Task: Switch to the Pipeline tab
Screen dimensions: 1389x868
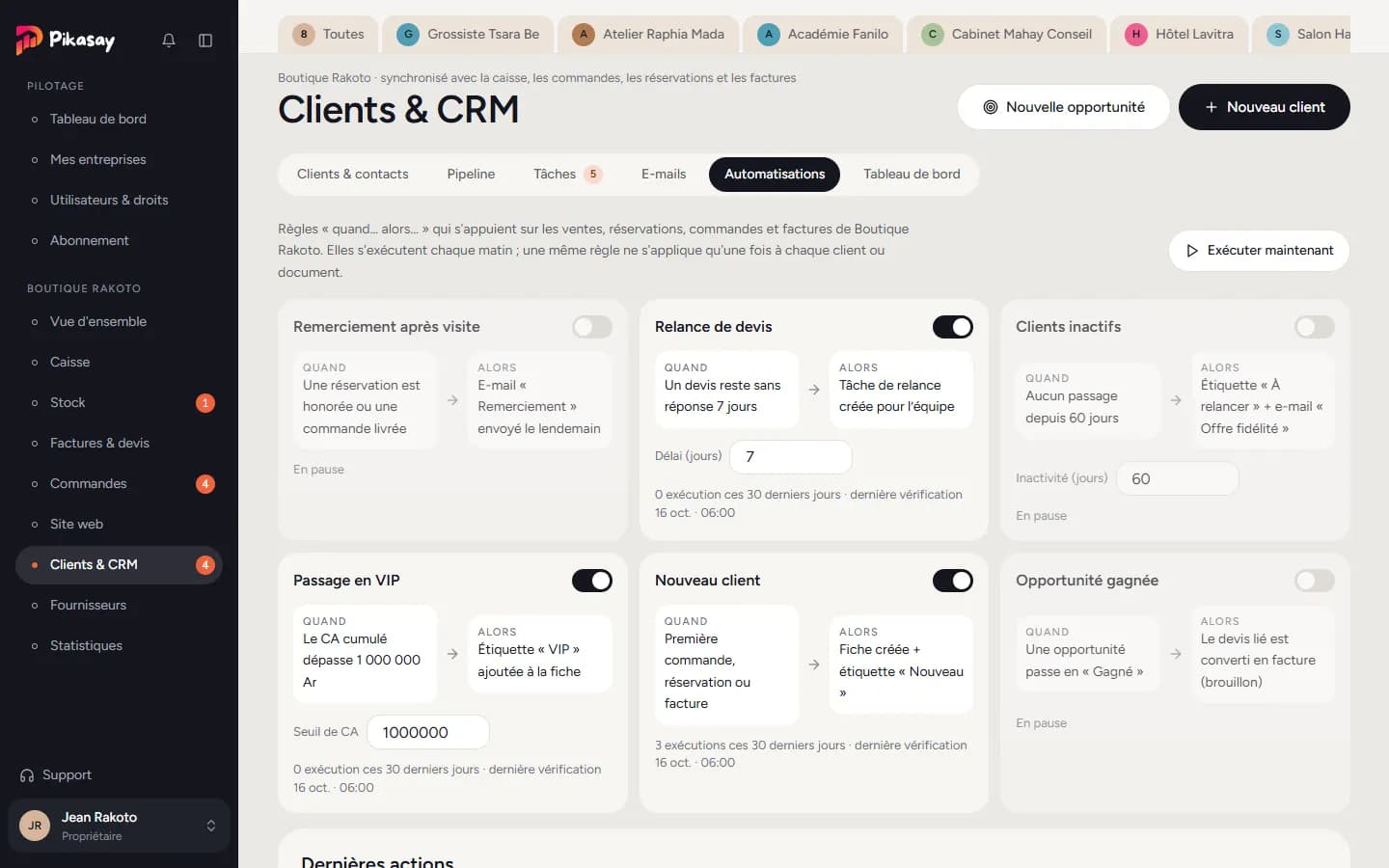Action: point(471,175)
